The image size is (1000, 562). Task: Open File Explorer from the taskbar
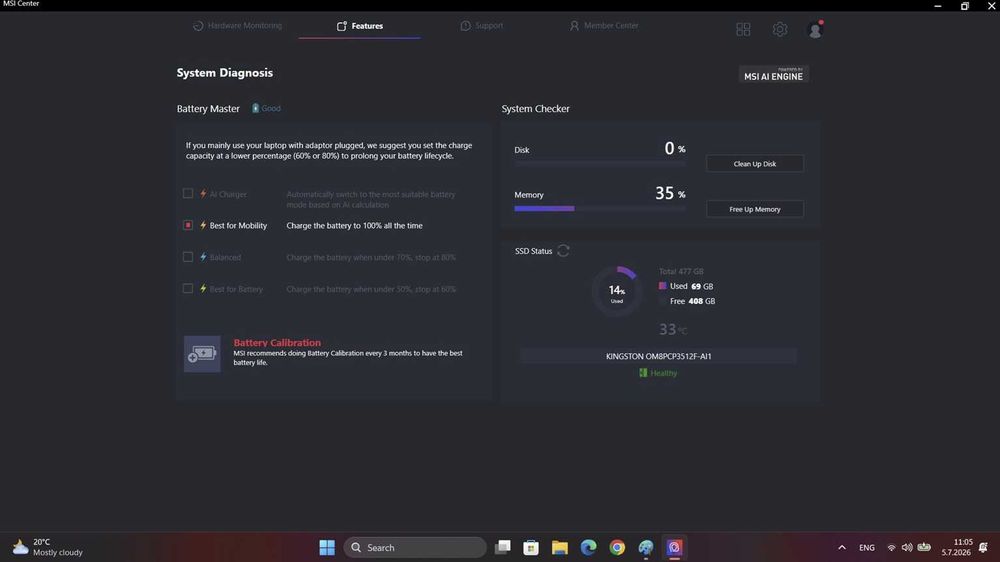[x=559, y=547]
